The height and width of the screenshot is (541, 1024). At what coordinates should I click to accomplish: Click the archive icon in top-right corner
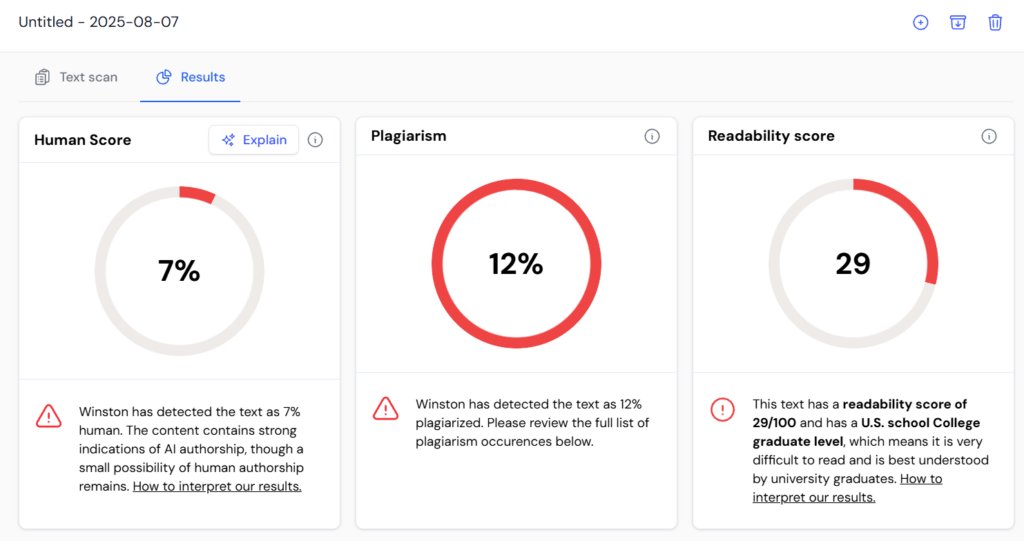click(958, 22)
